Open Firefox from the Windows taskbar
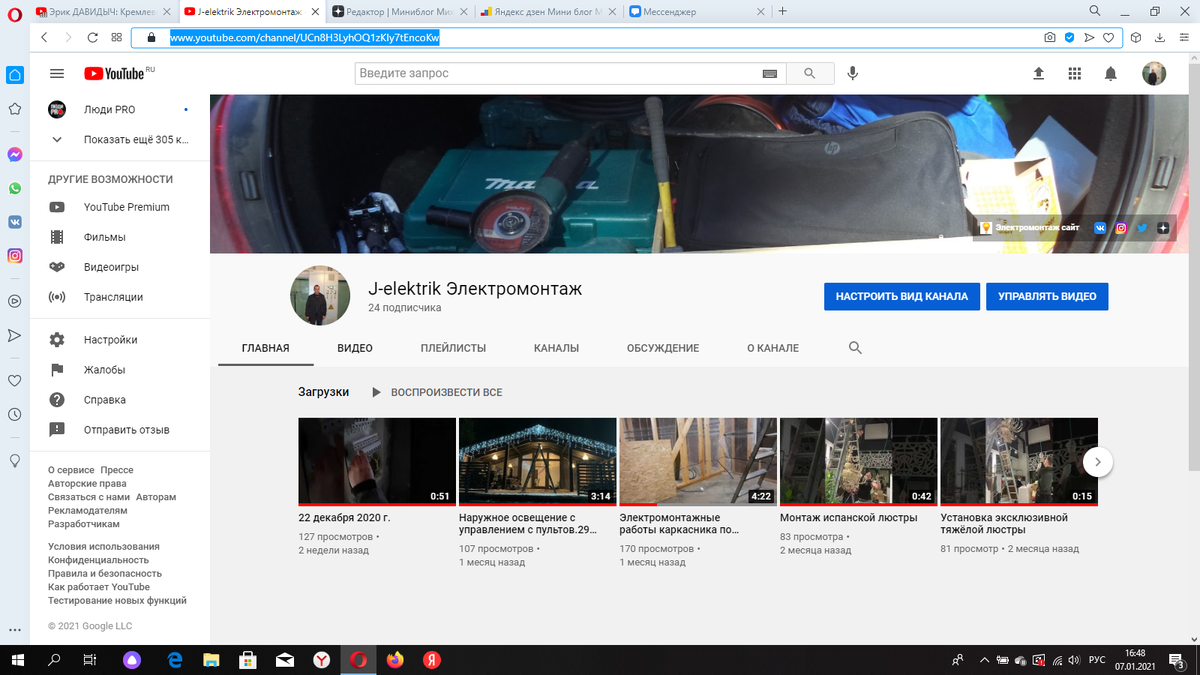 click(x=394, y=660)
